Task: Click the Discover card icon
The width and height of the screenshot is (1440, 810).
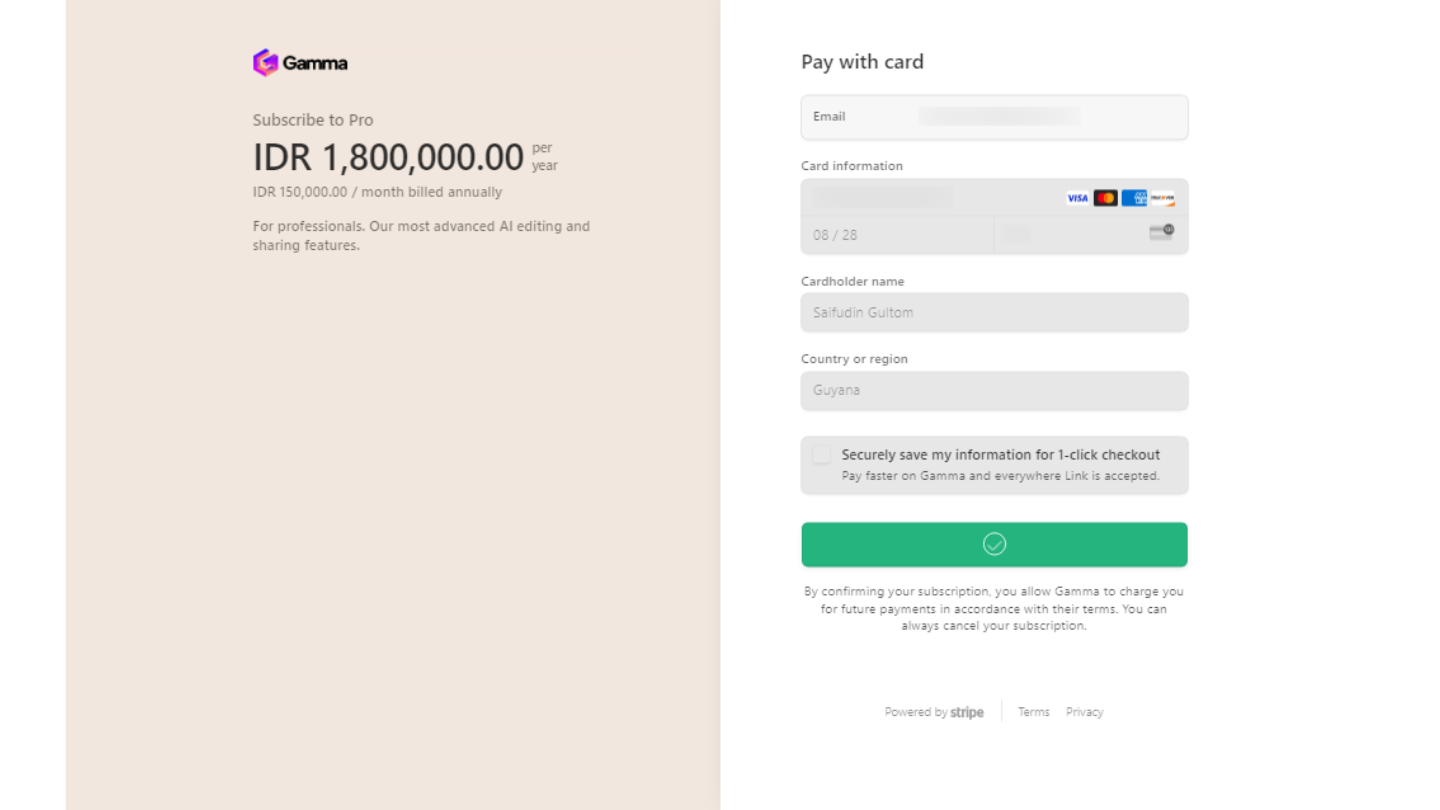Action: [1162, 198]
